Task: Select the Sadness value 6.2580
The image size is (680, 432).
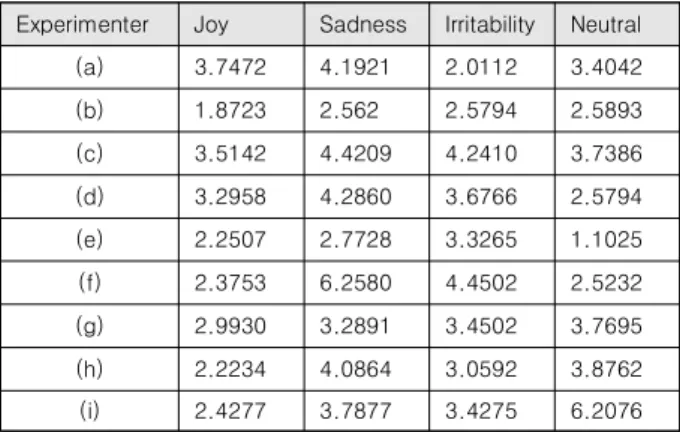Action: pyautogui.click(x=356, y=283)
